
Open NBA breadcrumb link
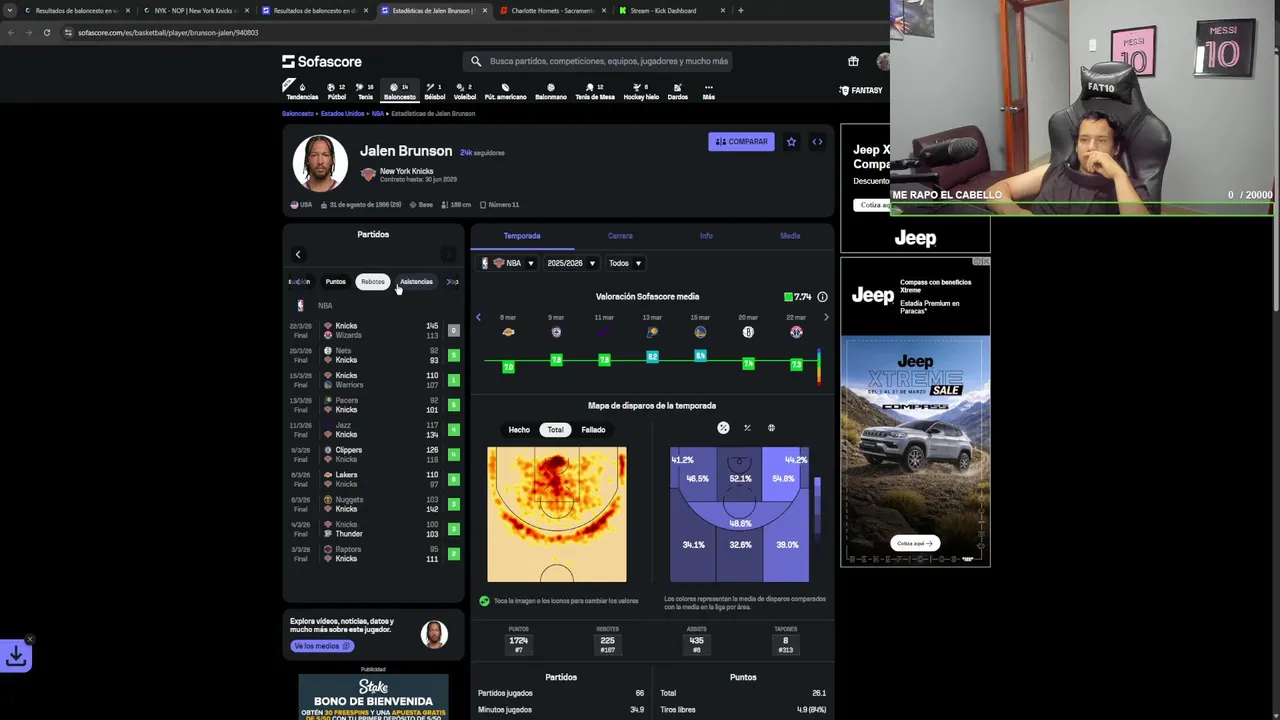click(x=377, y=114)
